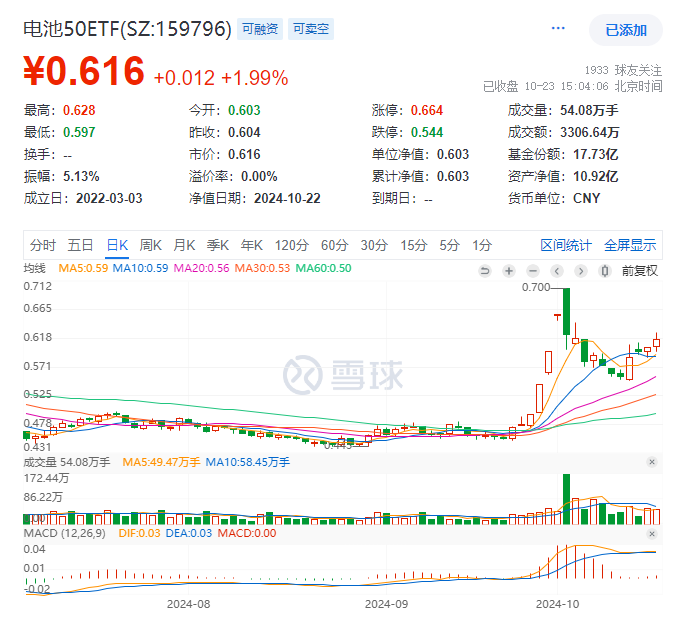This screenshot has width=674, height=618.
Task: Click the MA5:0.59 moving average label
Action: [x=83, y=268]
